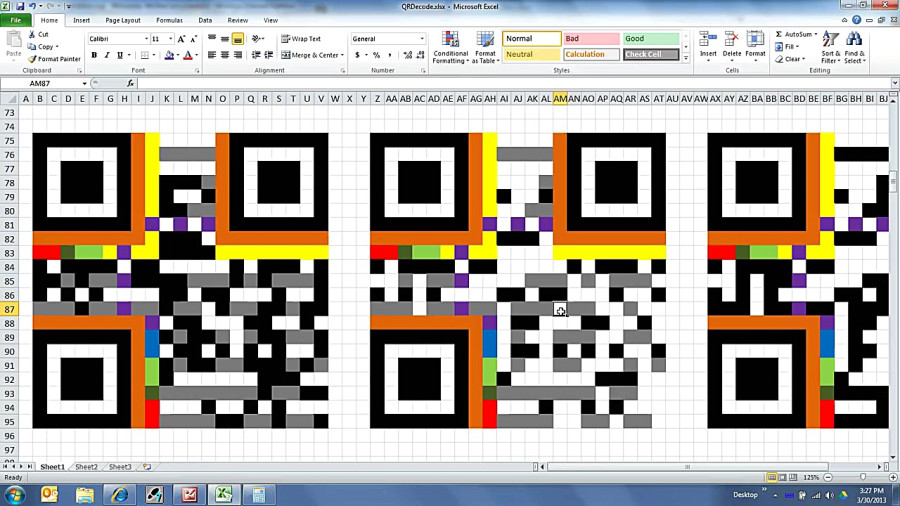Select the Sheet2 worksheet tab
900x506 pixels.
[86, 467]
